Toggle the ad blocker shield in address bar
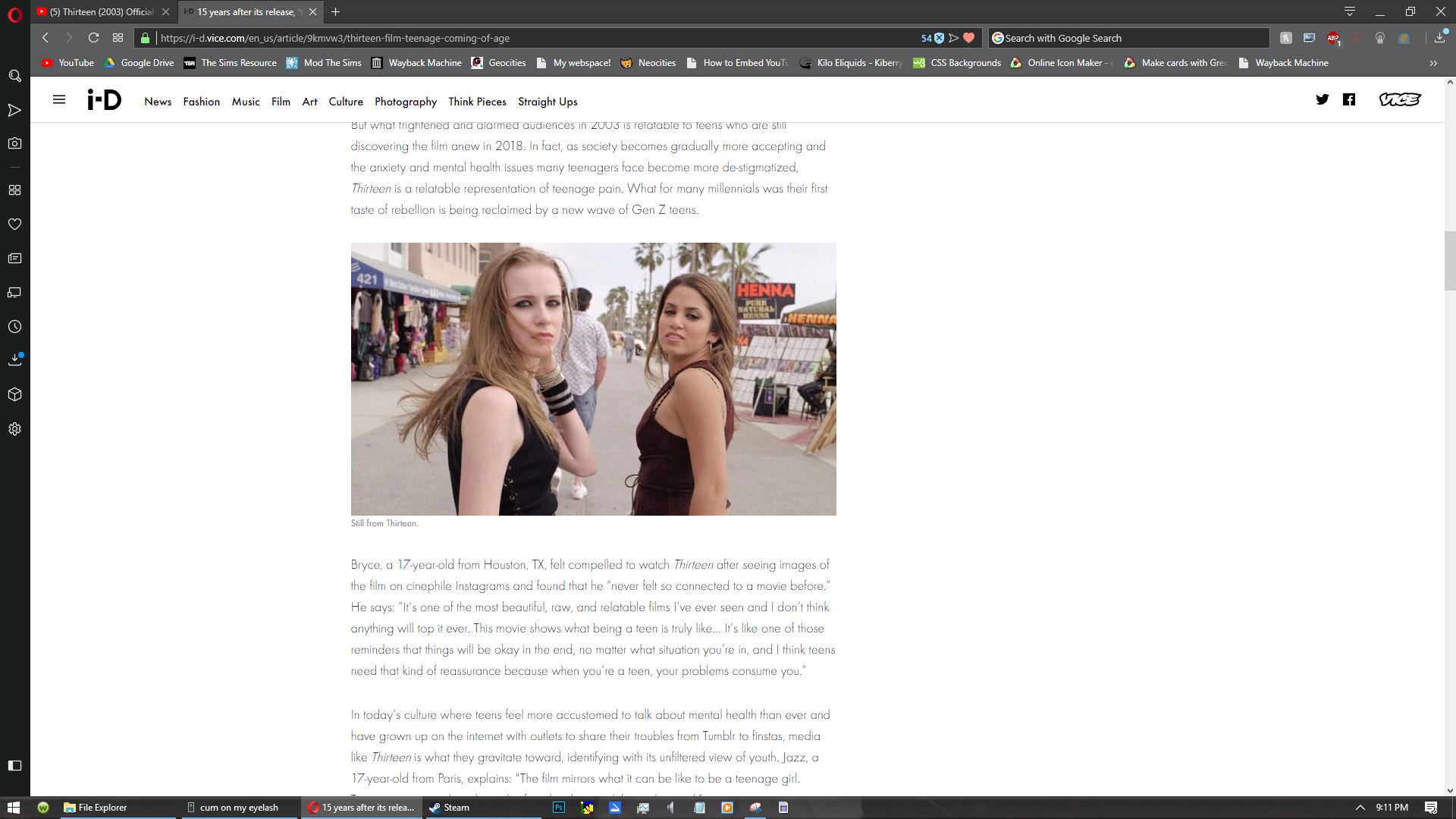 [x=939, y=38]
